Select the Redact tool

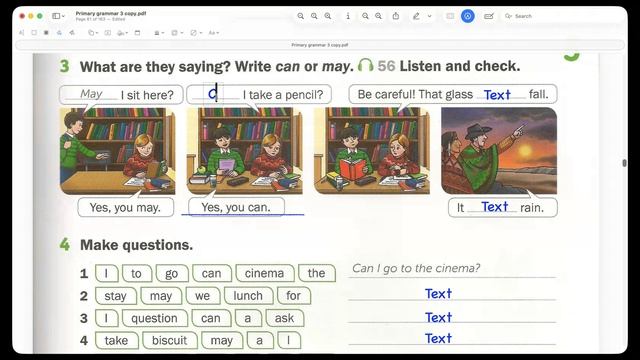coord(46,33)
